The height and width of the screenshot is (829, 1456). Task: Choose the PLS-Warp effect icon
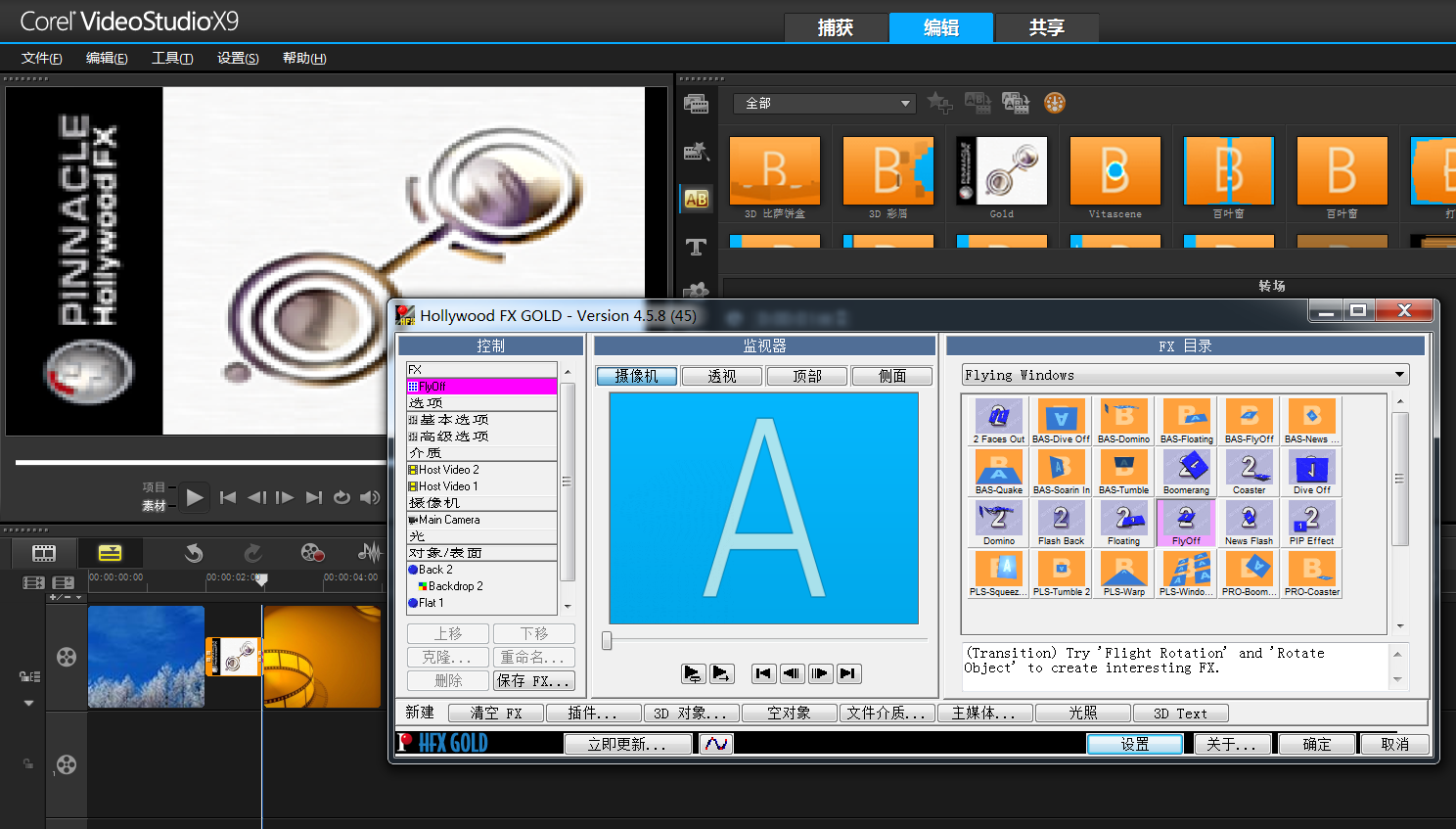[1123, 574]
